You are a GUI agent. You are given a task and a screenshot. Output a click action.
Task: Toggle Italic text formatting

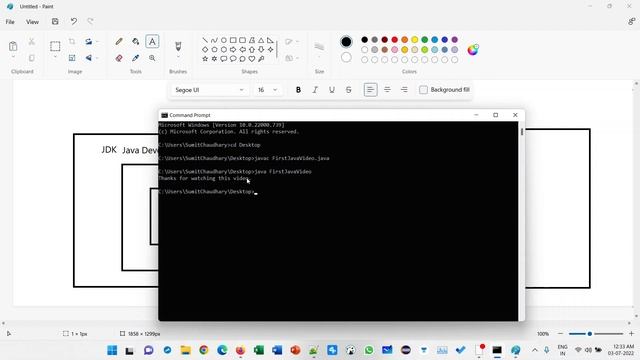point(315,90)
